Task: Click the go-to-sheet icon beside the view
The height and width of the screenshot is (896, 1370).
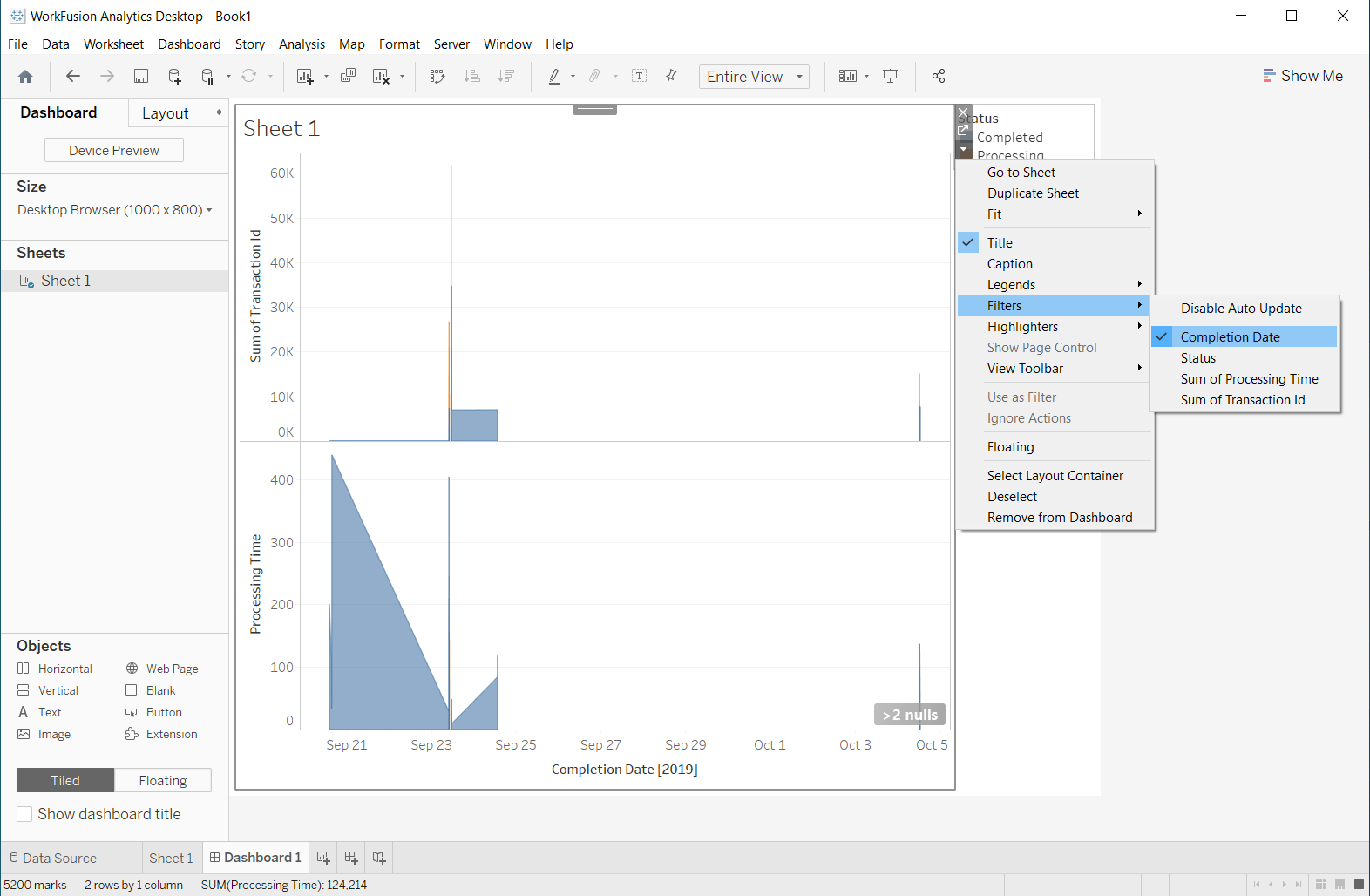Action: tap(963, 131)
